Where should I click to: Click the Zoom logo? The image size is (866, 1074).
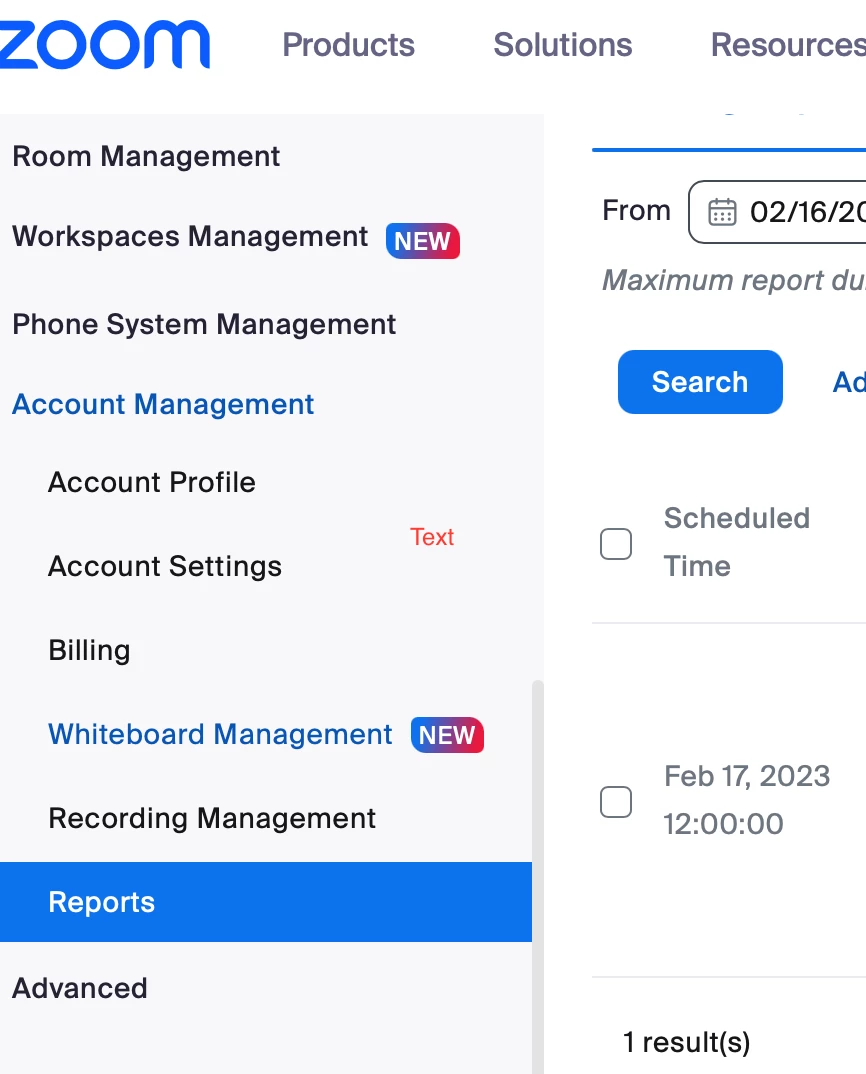(x=104, y=45)
